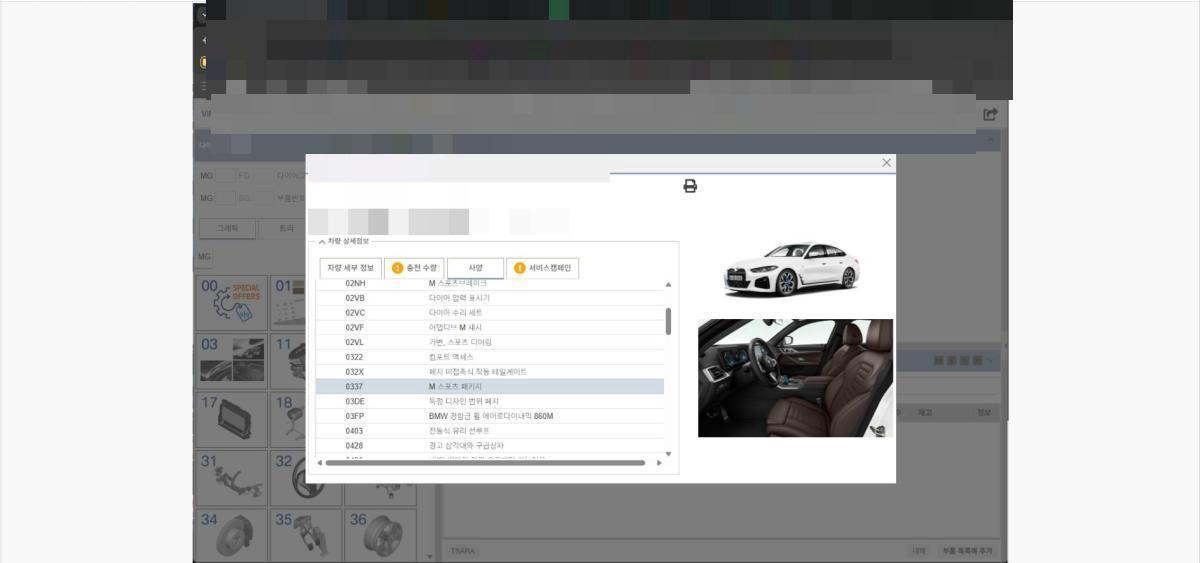
Task: Click the vertical scrollbar thumb in options list
Action: pos(668,321)
